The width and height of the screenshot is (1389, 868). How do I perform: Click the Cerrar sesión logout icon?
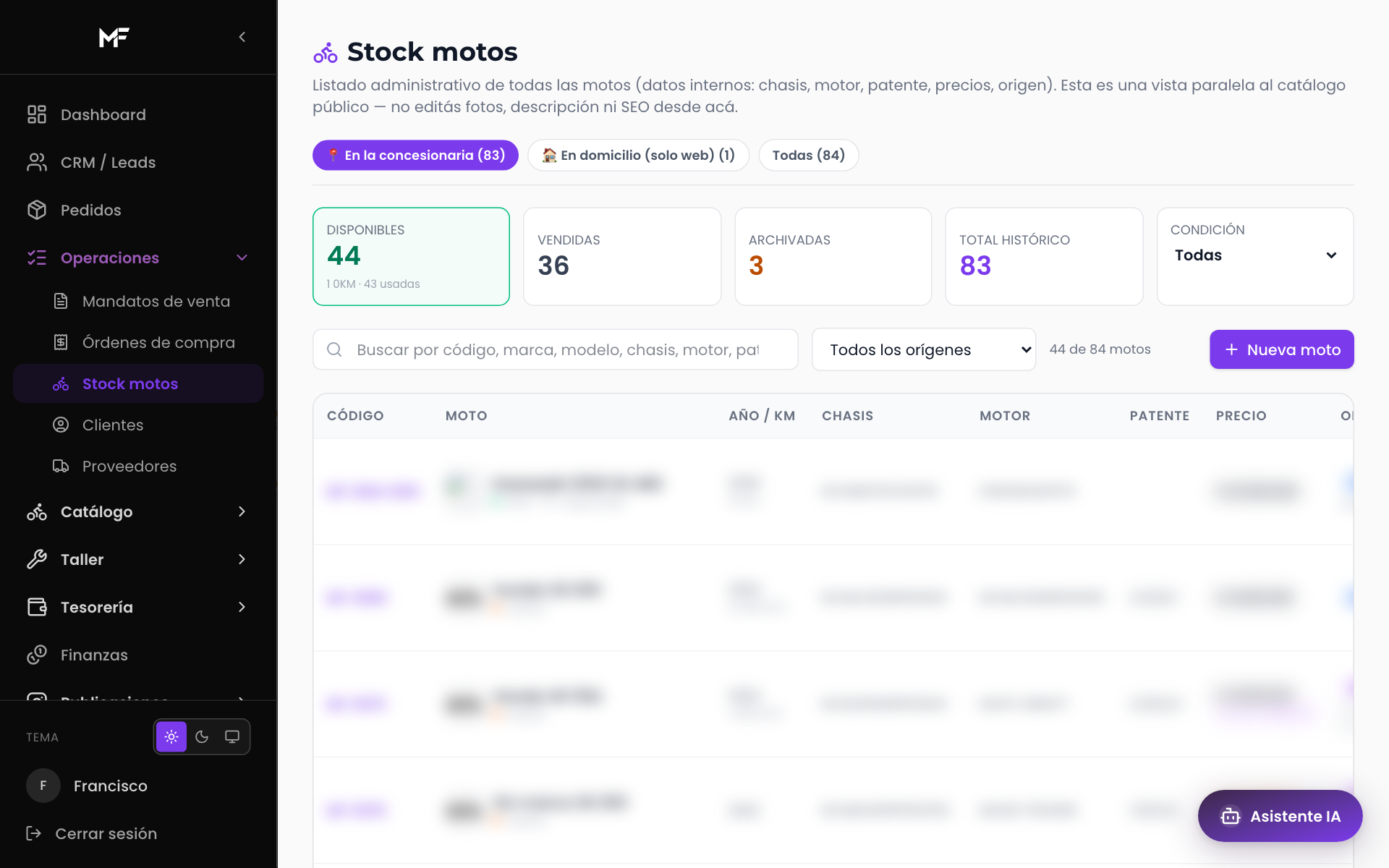[x=34, y=833]
